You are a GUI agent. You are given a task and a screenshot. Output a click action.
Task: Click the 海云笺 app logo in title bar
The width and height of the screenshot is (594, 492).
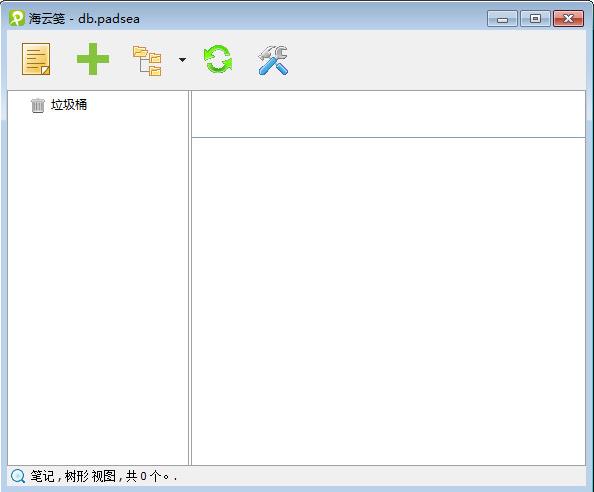17,18
